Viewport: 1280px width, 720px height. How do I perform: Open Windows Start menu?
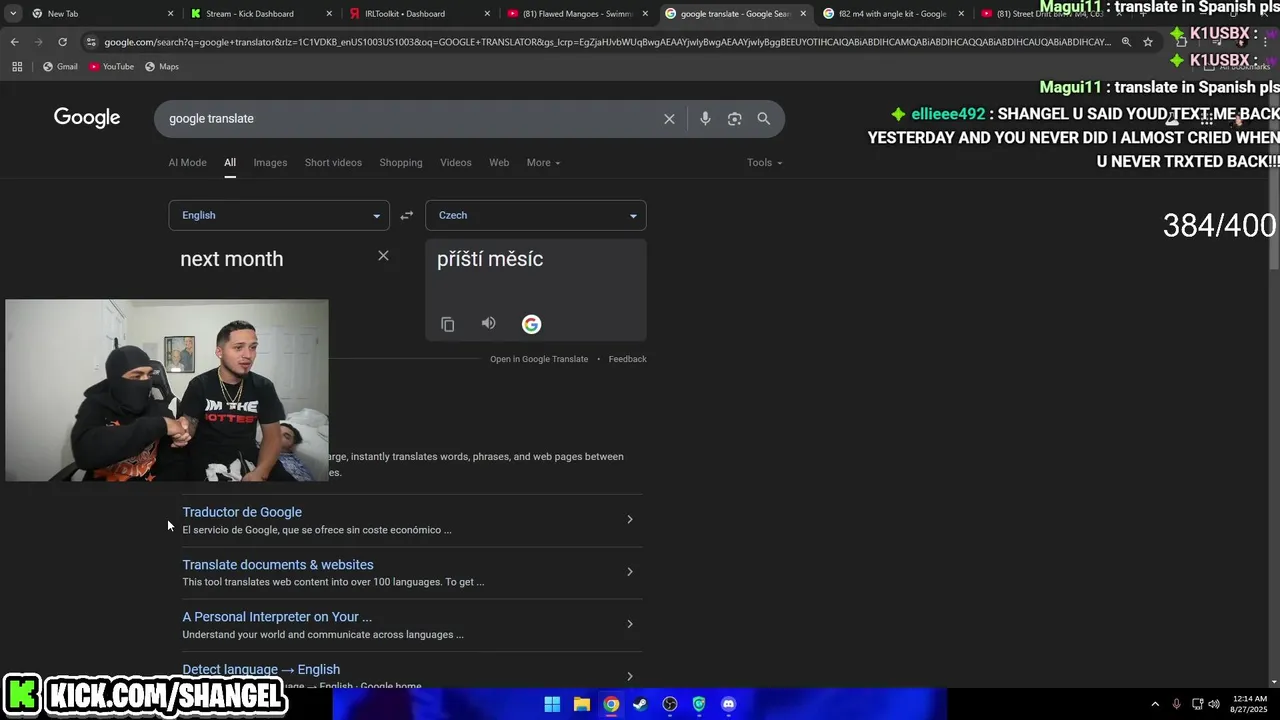click(x=552, y=704)
